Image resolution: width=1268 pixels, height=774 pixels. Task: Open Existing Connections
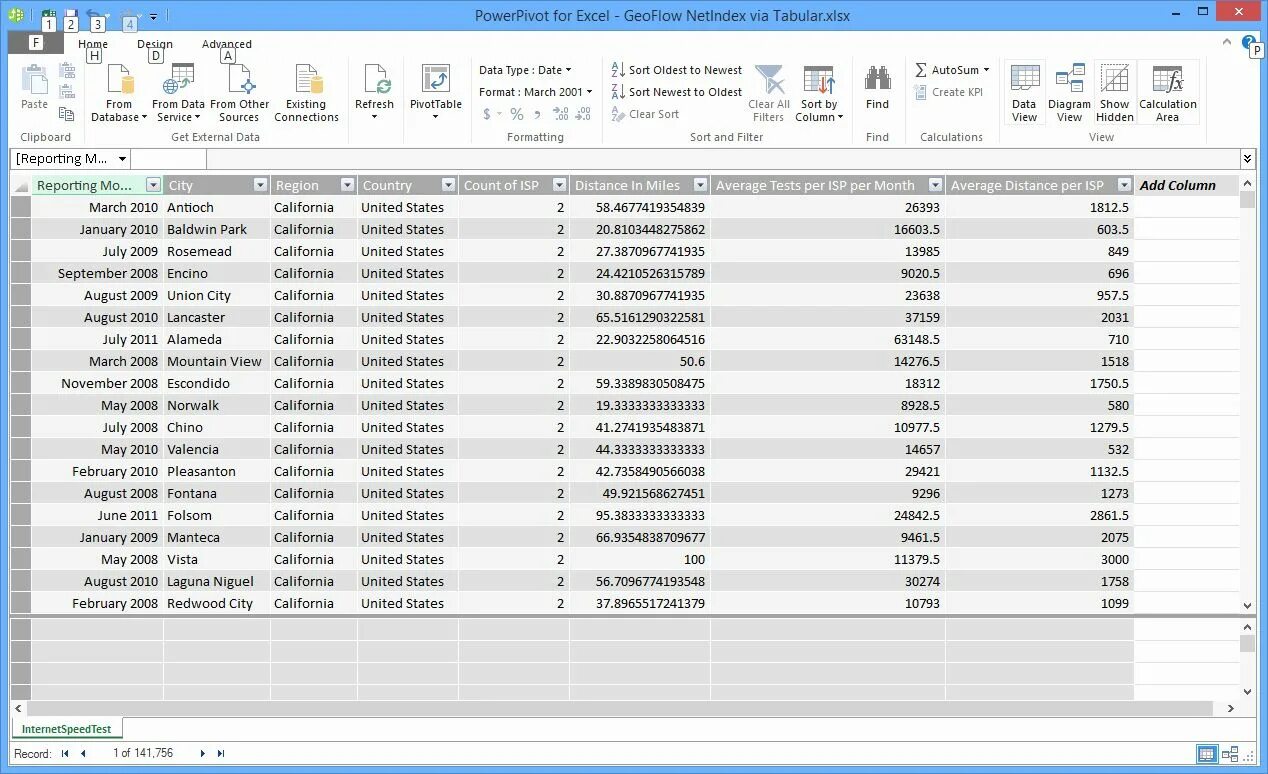[x=307, y=90]
